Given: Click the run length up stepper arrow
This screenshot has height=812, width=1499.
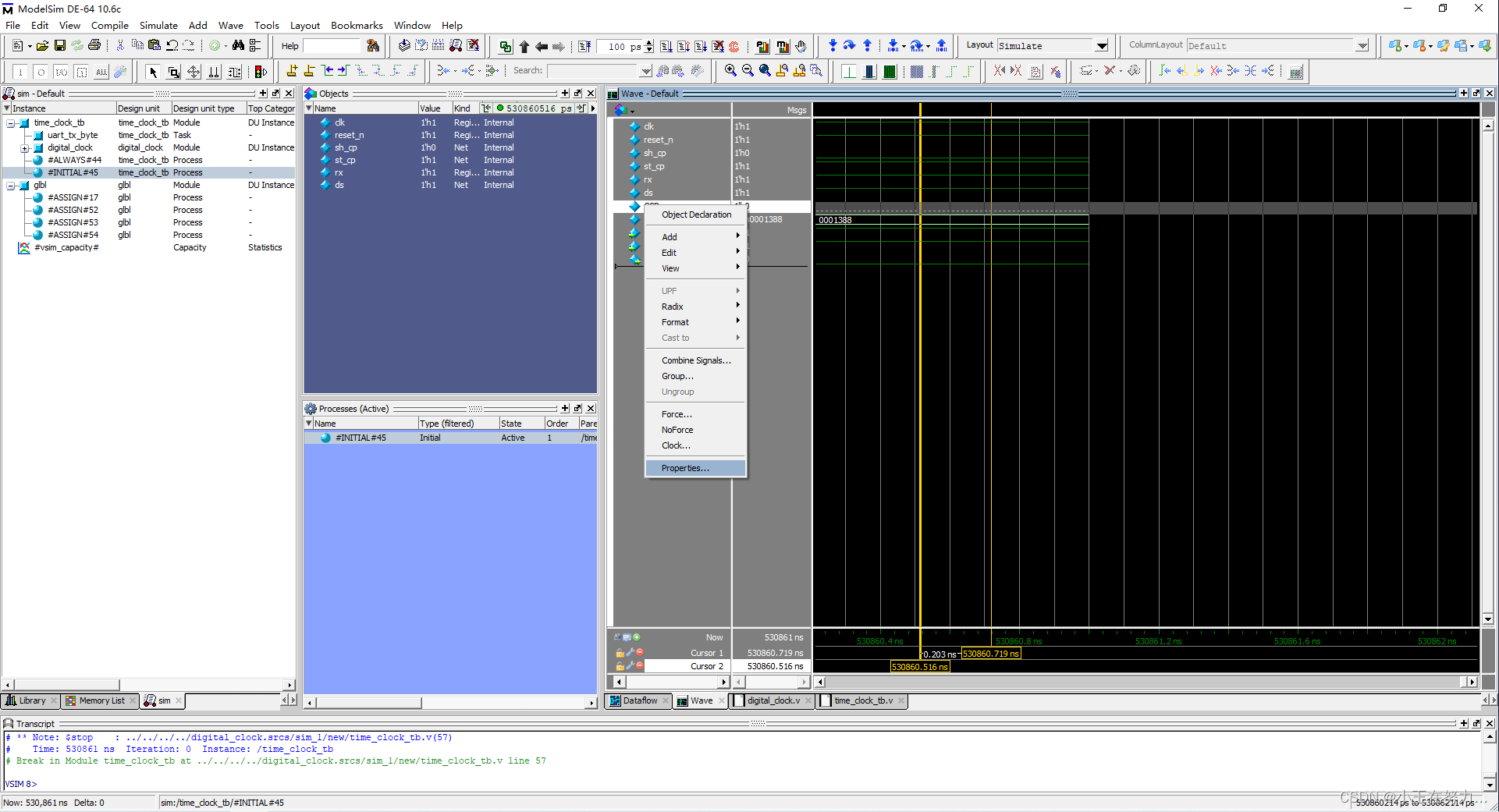Looking at the screenshot, I should pyautogui.click(x=650, y=43).
